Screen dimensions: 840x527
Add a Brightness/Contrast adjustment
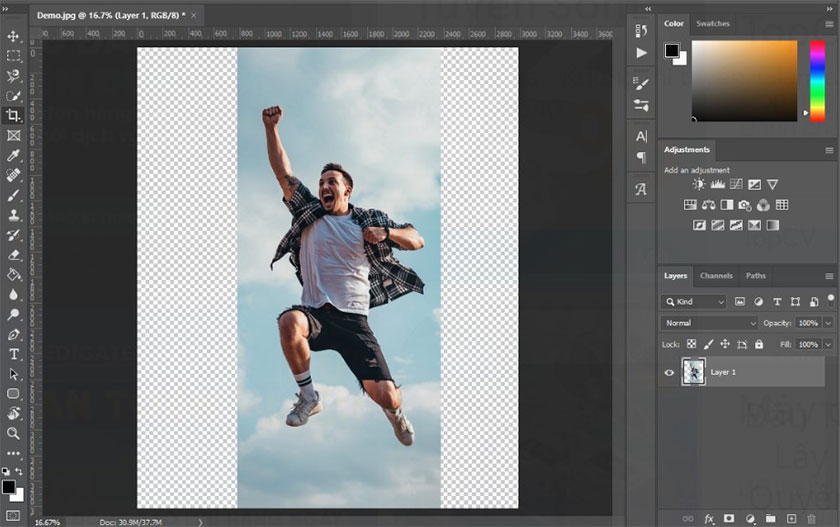[x=699, y=184]
